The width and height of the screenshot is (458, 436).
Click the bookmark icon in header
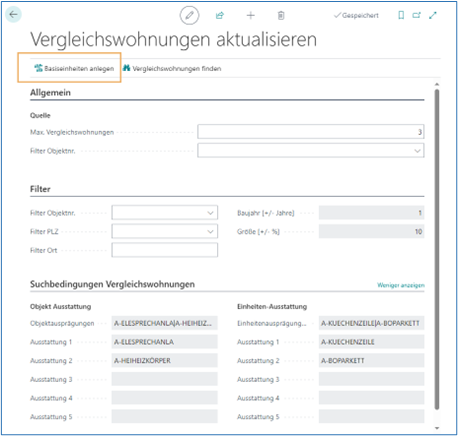pyautogui.click(x=401, y=15)
